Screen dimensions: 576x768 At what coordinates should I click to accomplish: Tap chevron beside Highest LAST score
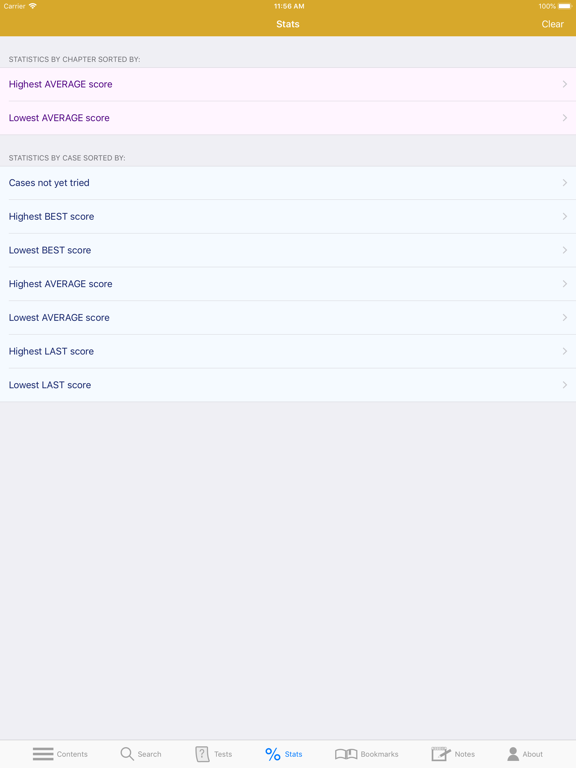pos(565,352)
